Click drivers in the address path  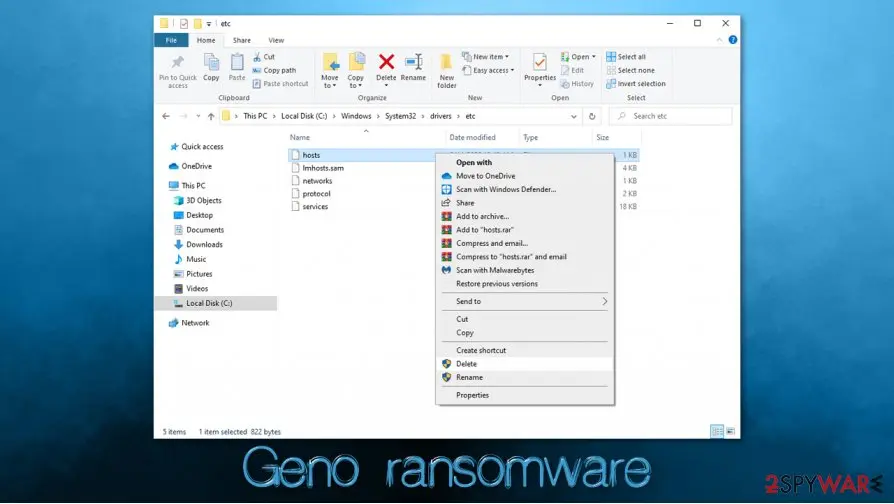441,116
